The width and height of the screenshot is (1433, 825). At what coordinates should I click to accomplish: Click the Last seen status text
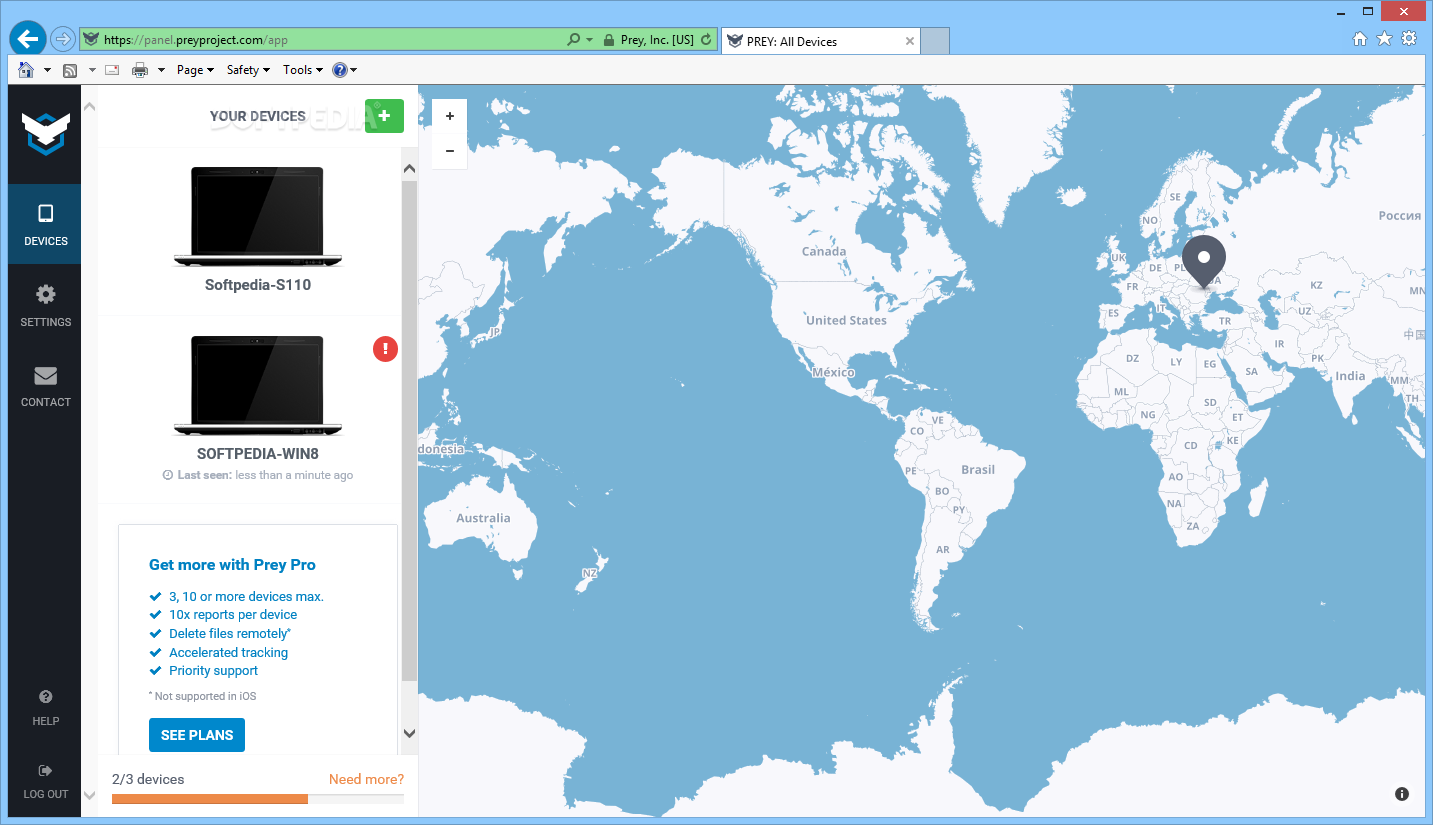[258, 475]
